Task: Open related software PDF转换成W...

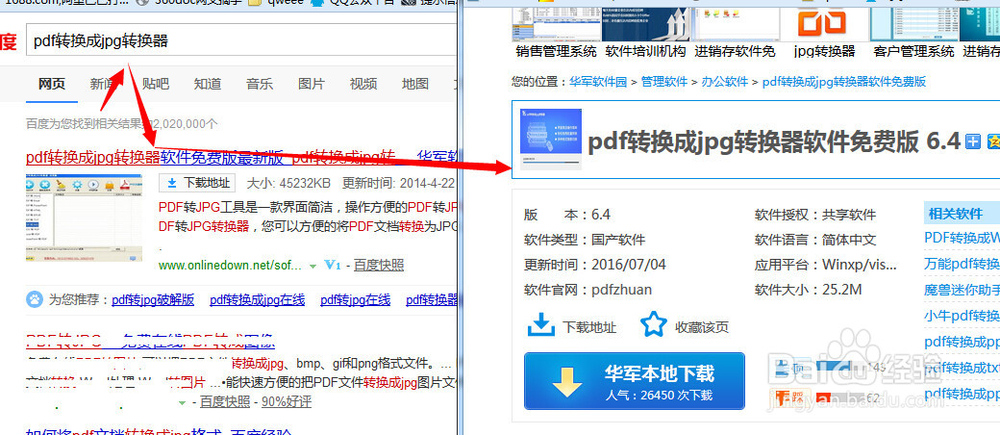Action: point(962,238)
